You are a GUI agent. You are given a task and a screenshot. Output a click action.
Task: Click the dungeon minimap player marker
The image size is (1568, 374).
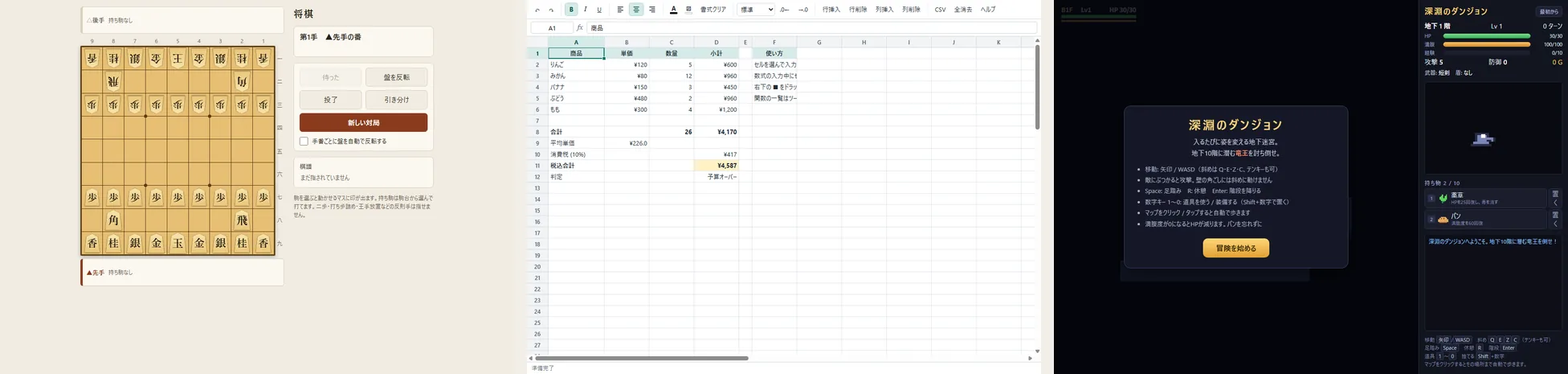pyautogui.click(x=1482, y=140)
